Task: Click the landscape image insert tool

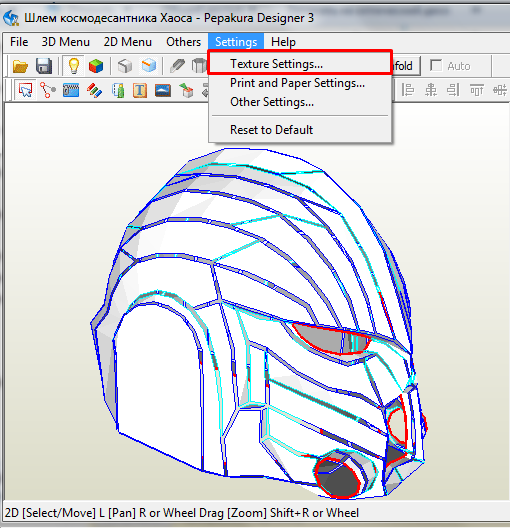Action: point(163,90)
